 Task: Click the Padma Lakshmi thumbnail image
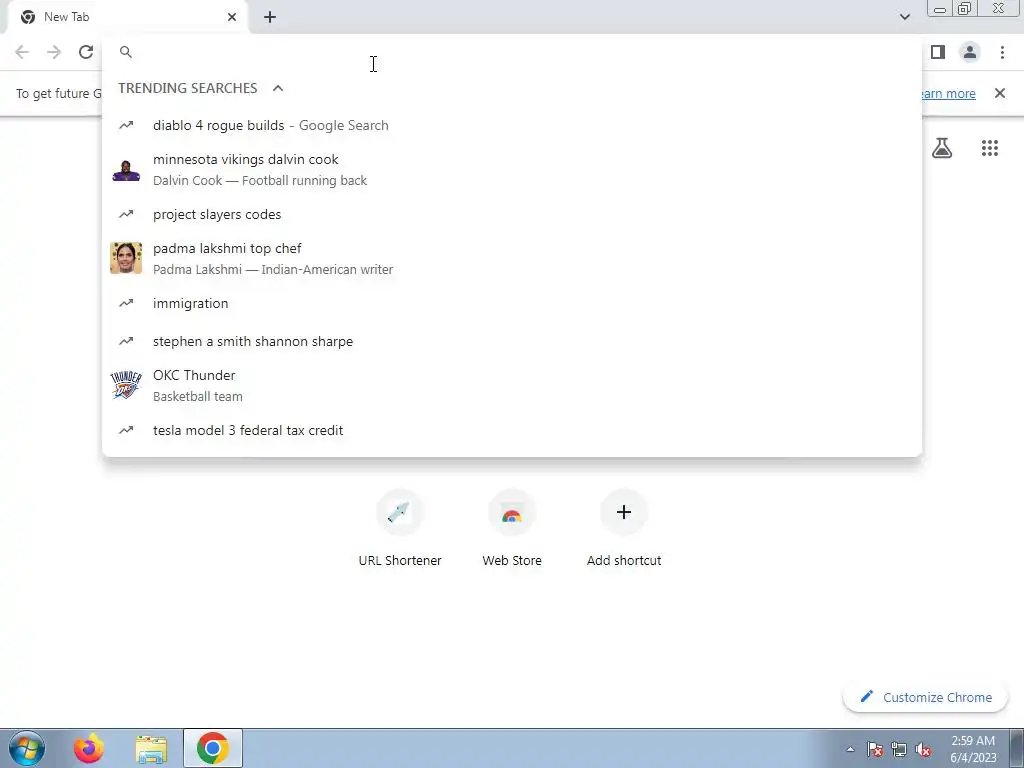coord(126,258)
